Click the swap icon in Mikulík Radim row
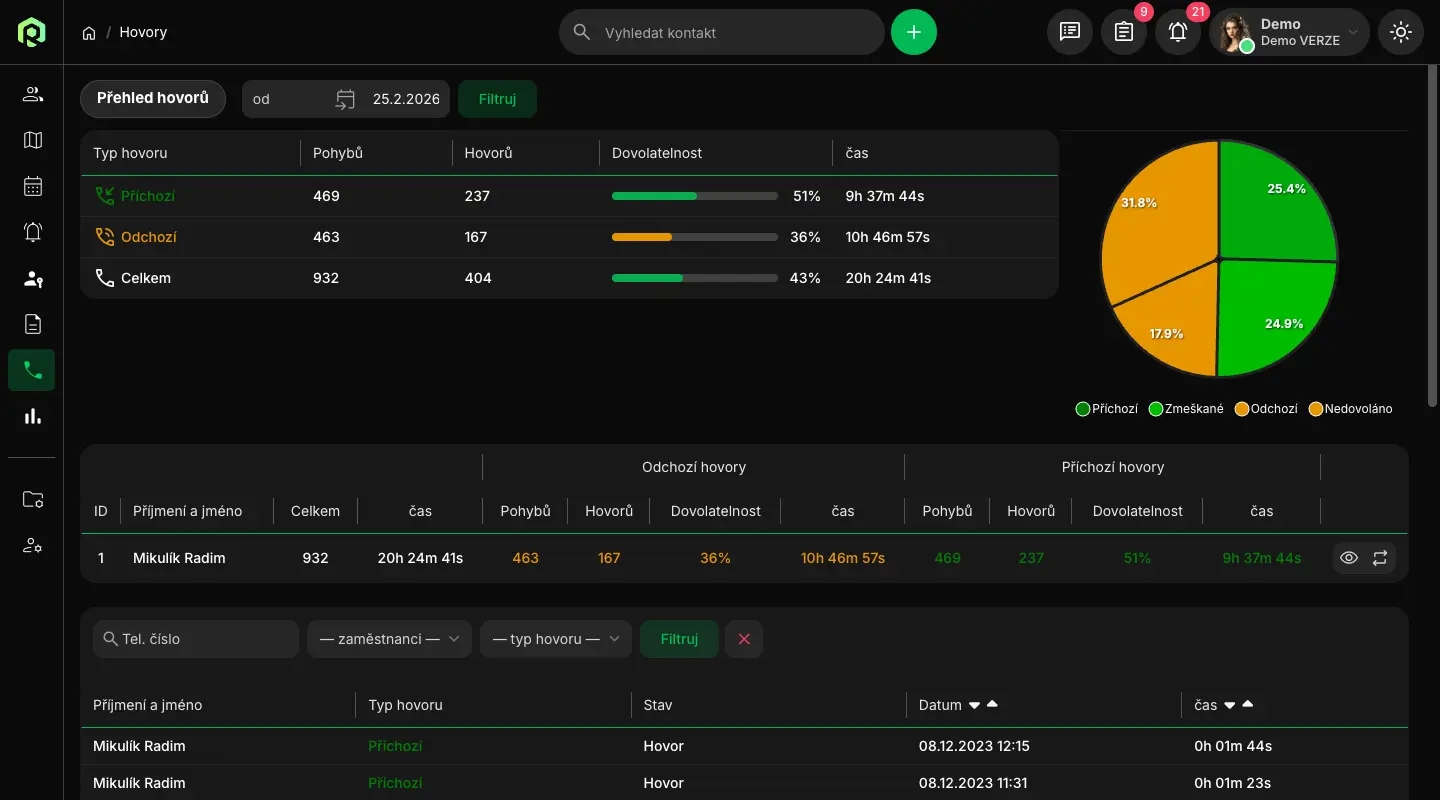The width and height of the screenshot is (1440, 800). (1380, 558)
